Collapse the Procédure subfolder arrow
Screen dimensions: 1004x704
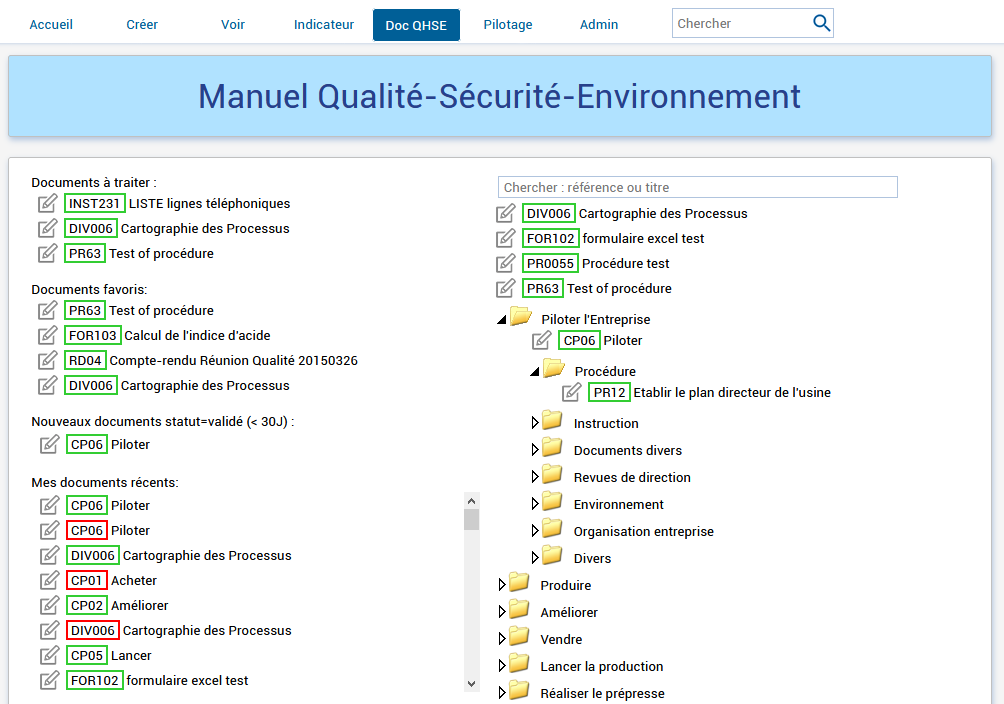pos(535,372)
